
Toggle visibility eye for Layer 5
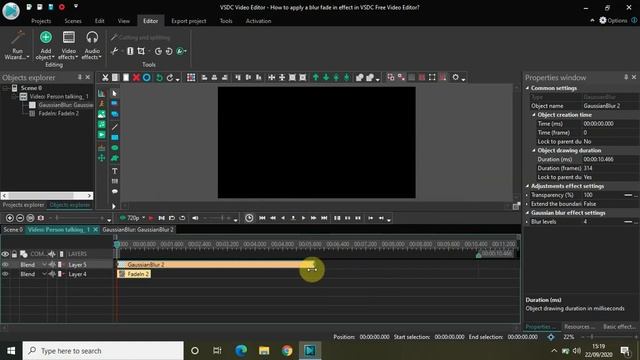5,264
